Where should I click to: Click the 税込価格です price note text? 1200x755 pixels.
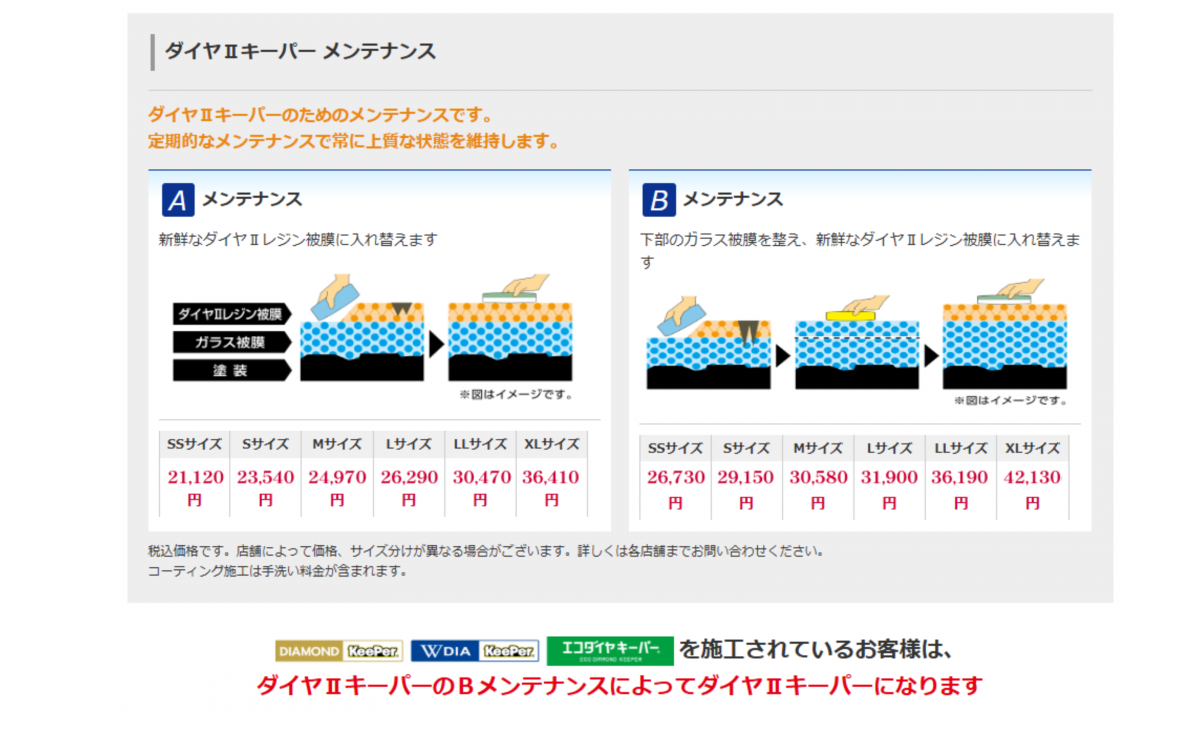485,551
